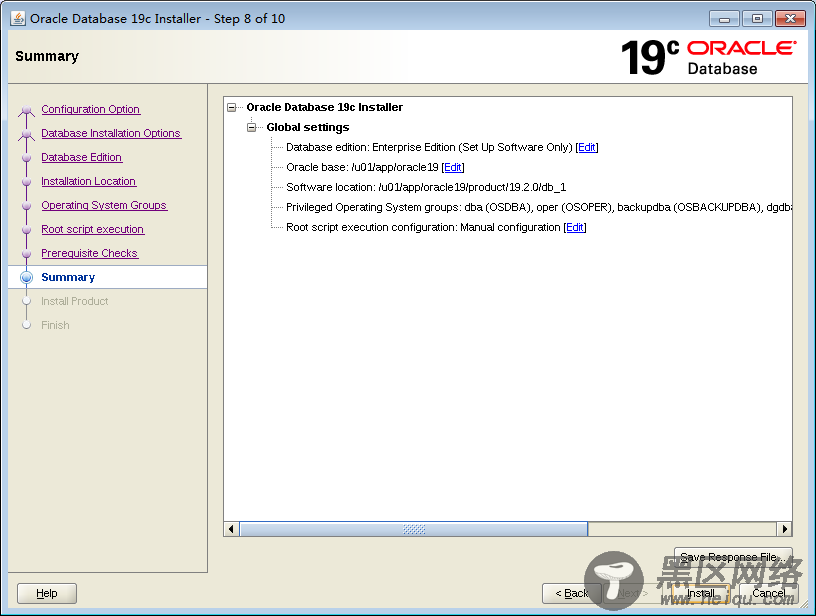Collapse the Oracle Database 19c Installer tree node
The height and width of the screenshot is (616, 816).
232,108
